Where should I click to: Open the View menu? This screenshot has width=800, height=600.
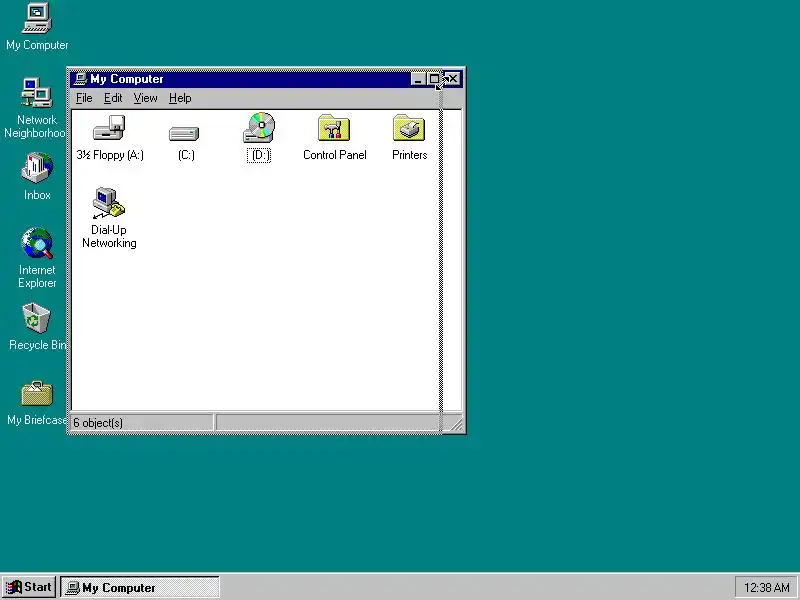click(145, 98)
